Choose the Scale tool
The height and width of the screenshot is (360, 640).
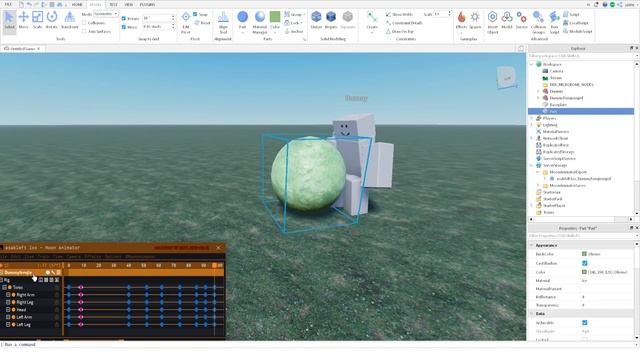pyautogui.click(x=38, y=20)
